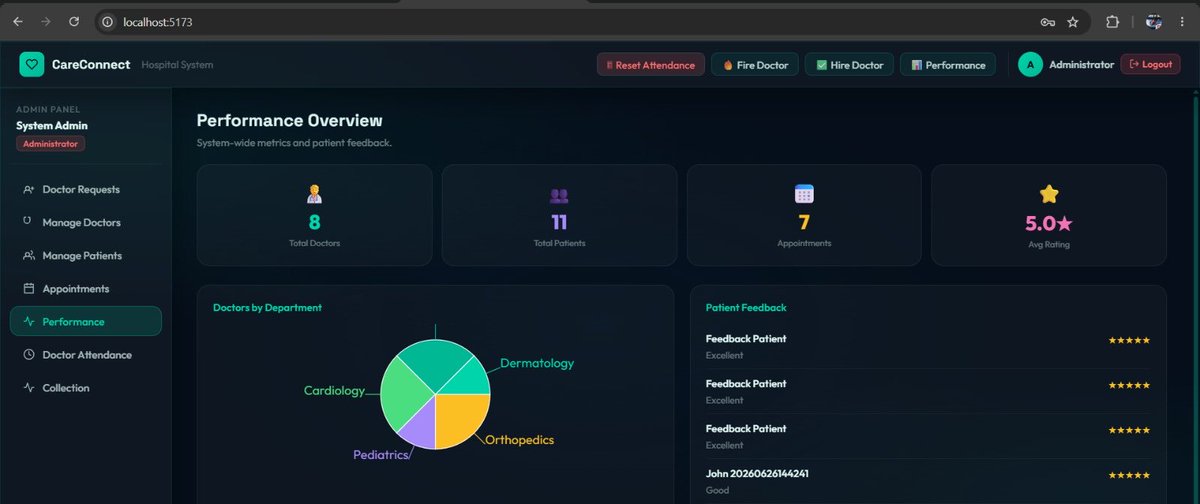Click the "Doctors by Department" chart title
The height and width of the screenshot is (504, 1200).
click(267, 307)
